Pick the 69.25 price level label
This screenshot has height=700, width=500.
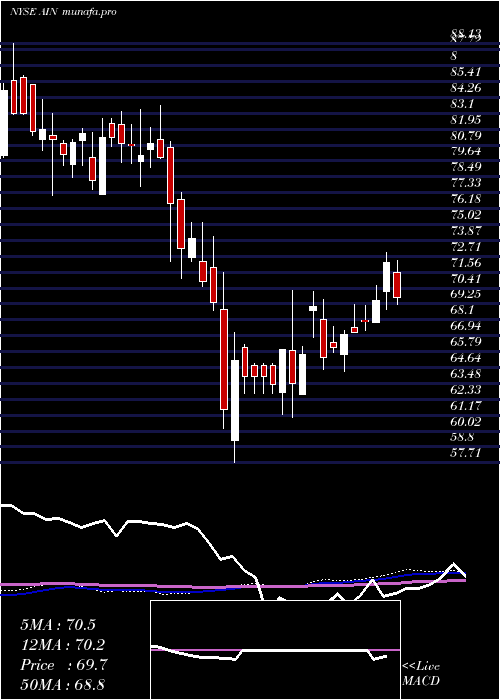tap(467, 294)
